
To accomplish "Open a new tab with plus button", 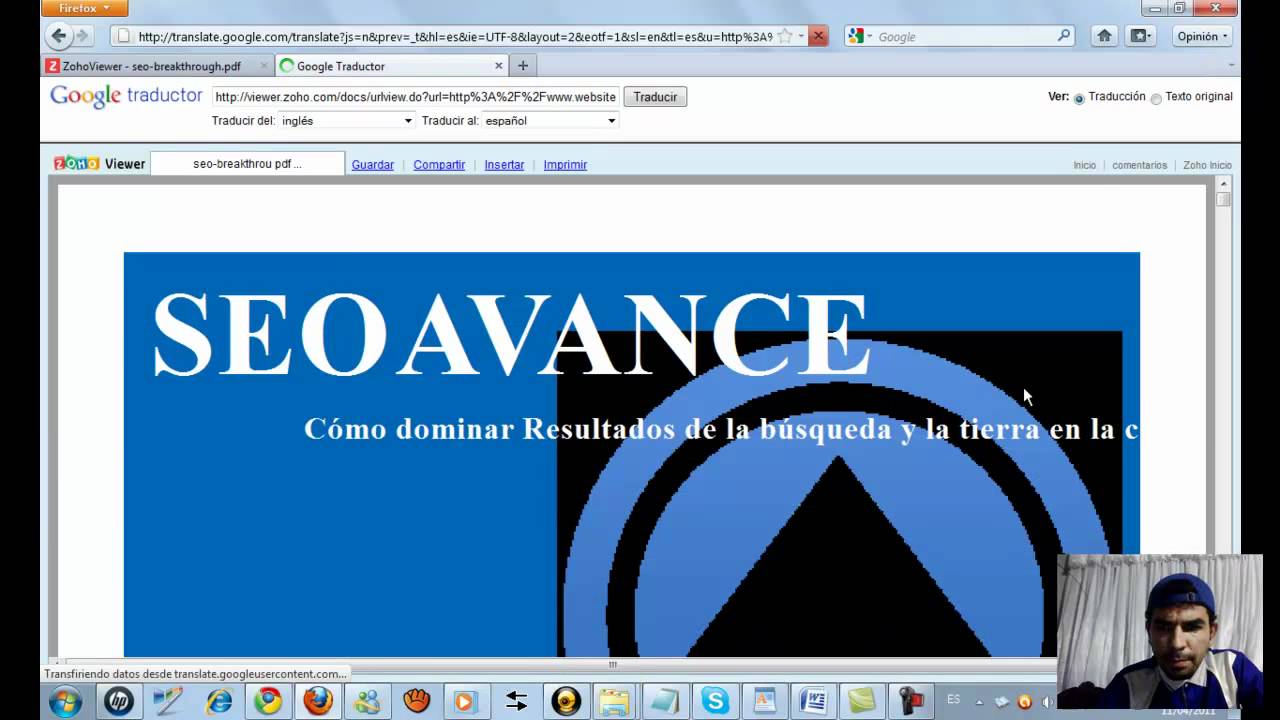I will [522, 66].
